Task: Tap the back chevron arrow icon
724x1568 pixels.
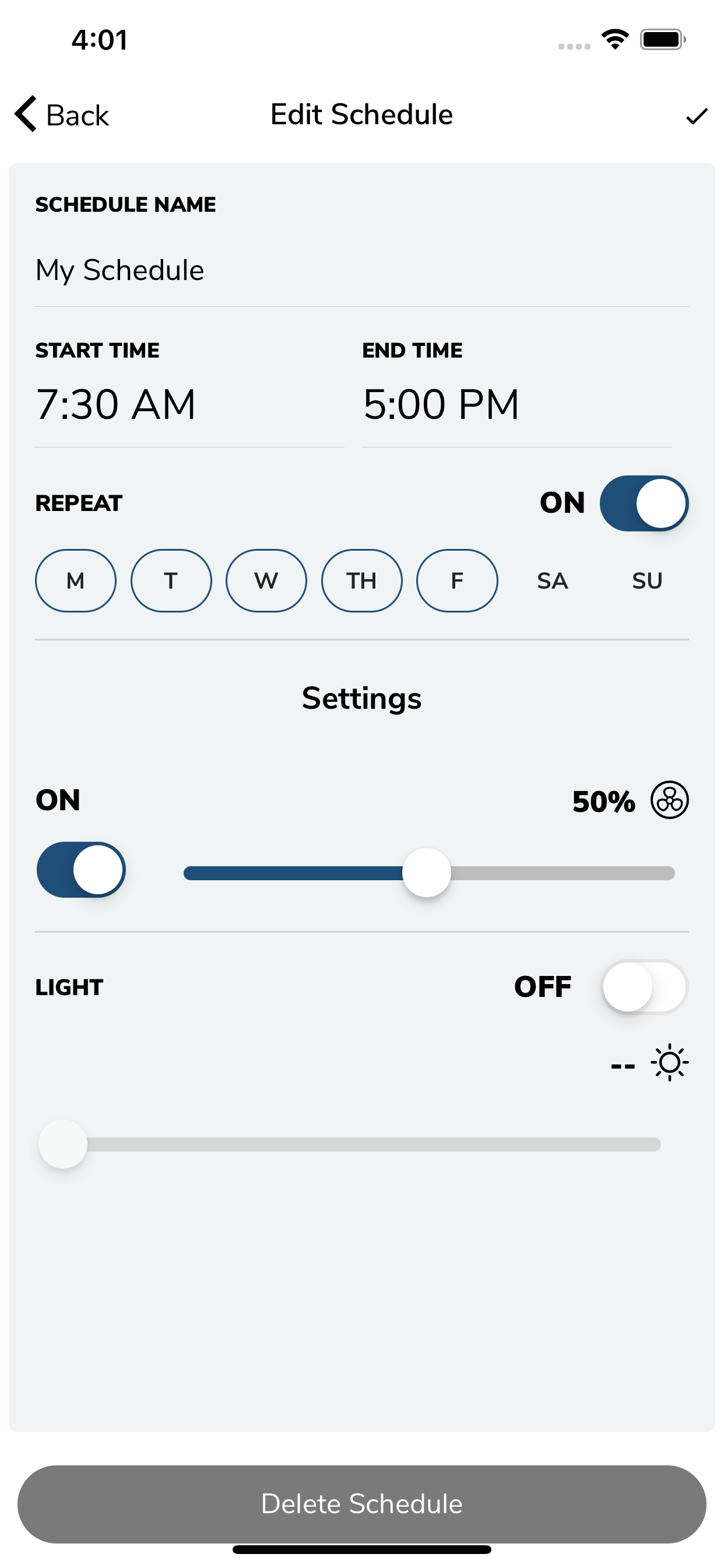Action: point(26,114)
